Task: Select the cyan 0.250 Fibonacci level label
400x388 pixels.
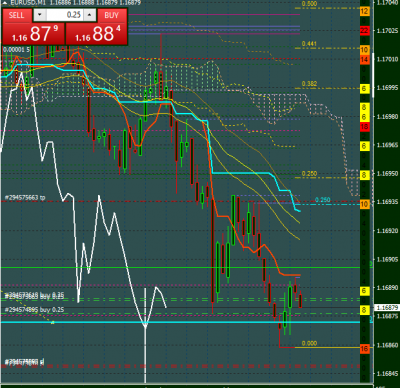Action: tap(323, 200)
